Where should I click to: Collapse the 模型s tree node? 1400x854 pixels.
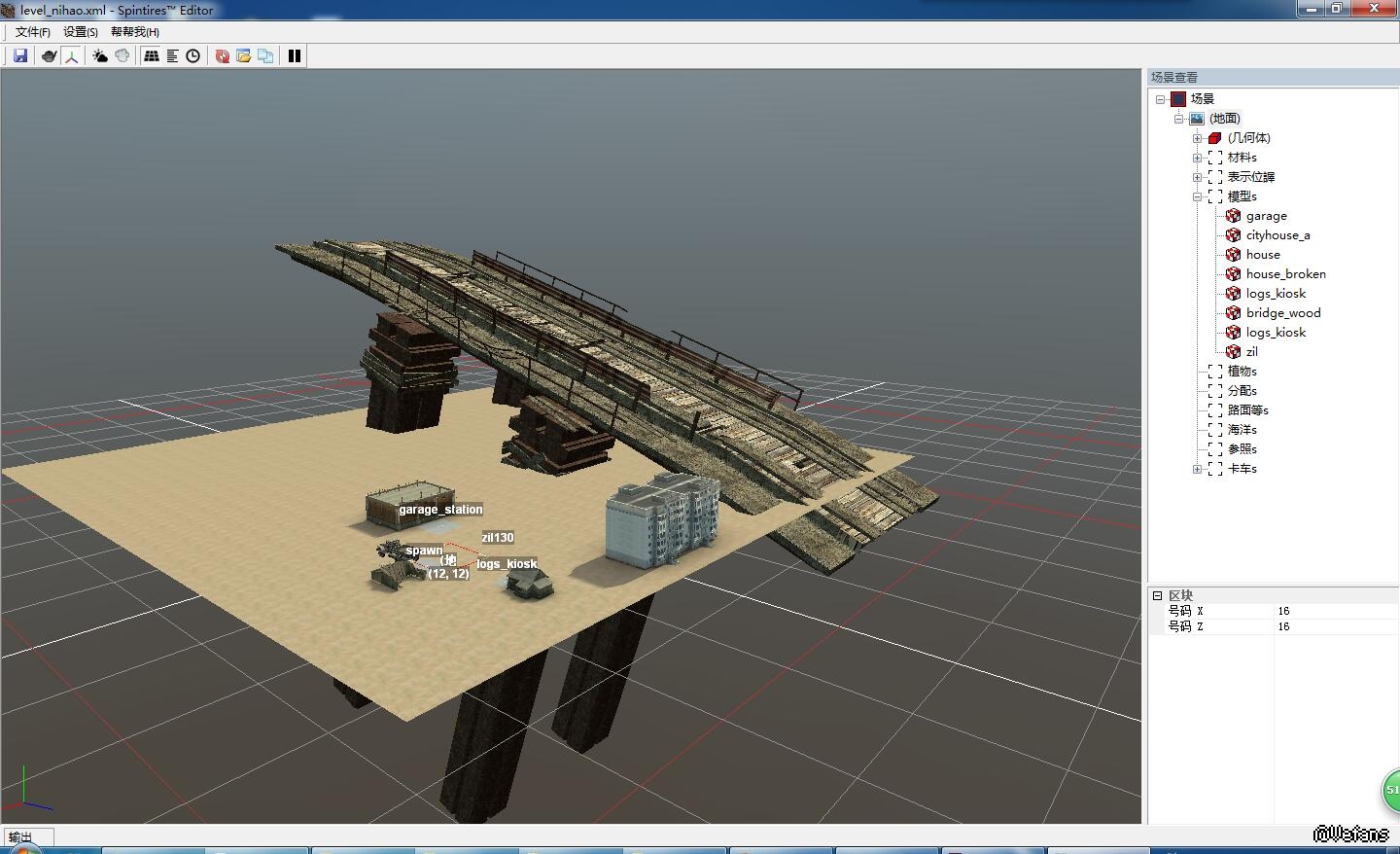pyautogui.click(x=1197, y=196)
